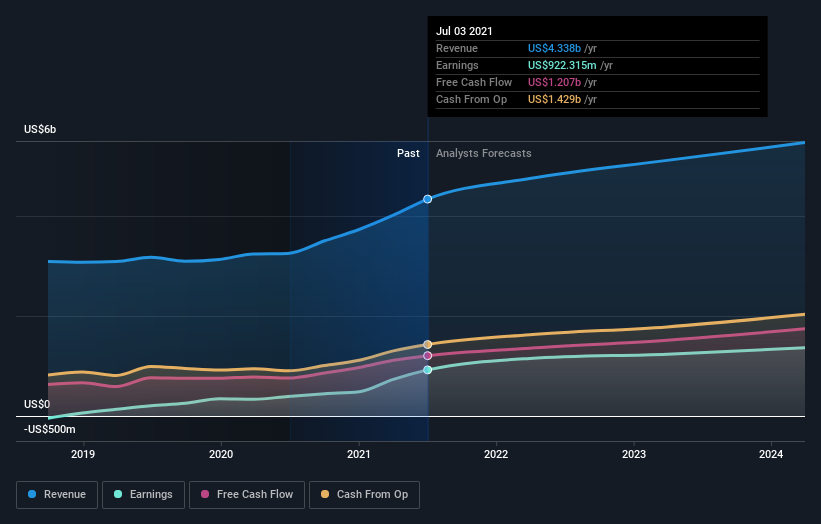Click the US$1.429b cash from op value

click(554, 99)
